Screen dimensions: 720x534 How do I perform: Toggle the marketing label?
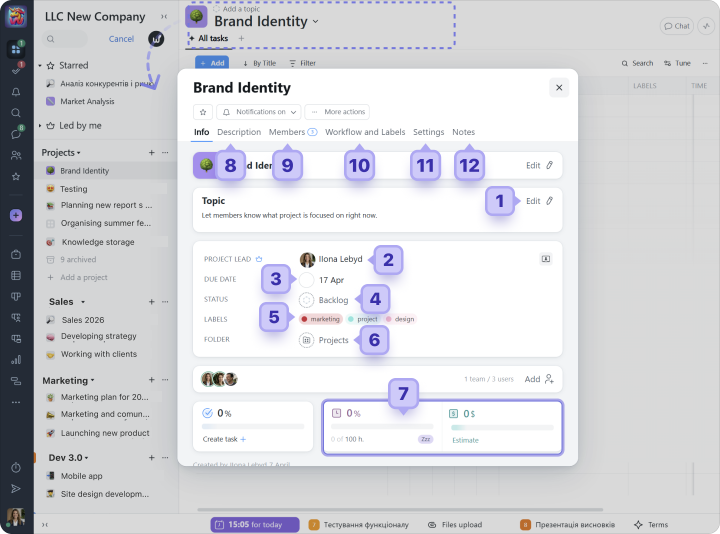321,319
